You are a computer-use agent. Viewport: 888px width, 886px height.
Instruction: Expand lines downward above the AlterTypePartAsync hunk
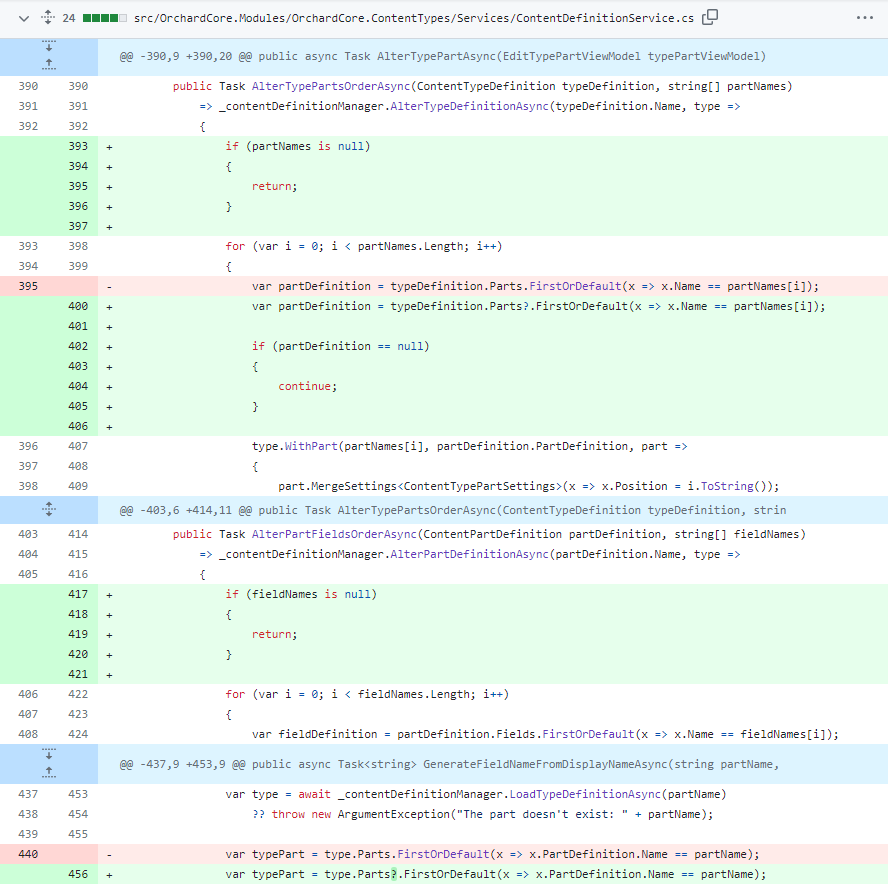[x=49, y=46]
